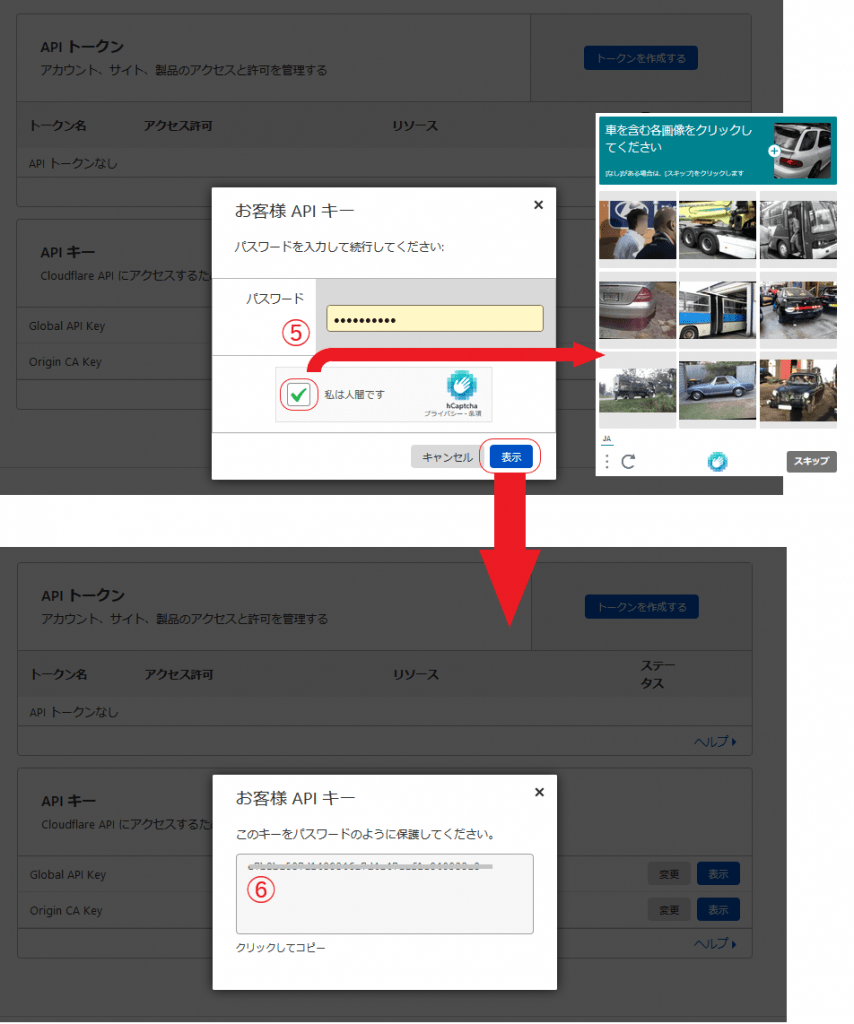Screen dimensions: 854x1024
Task: Expand the ヘルプ link under the lower API token table
Action: click(715, 742)
